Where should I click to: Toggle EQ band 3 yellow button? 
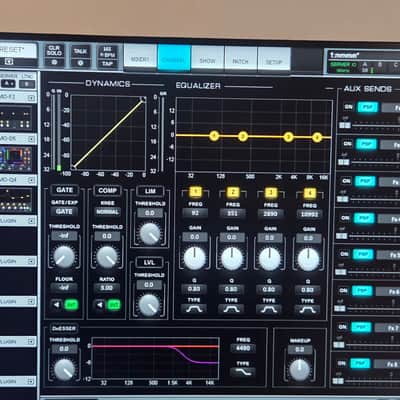(x=271, y=193)
